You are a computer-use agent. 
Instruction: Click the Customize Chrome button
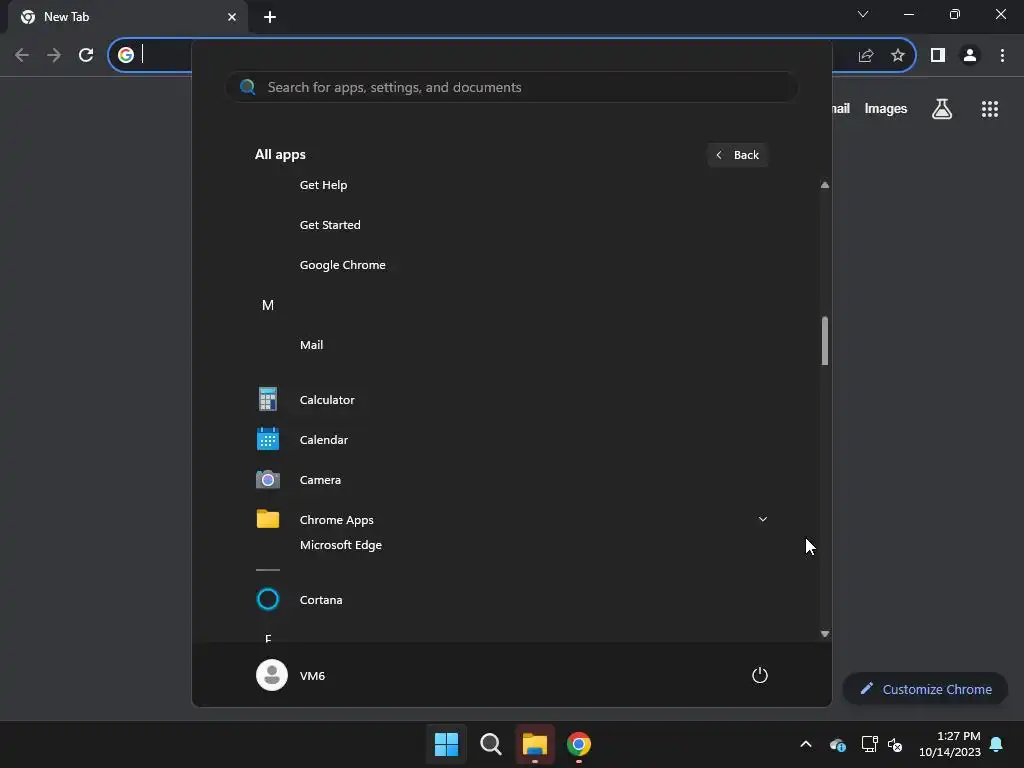click(x=925, y=689)
